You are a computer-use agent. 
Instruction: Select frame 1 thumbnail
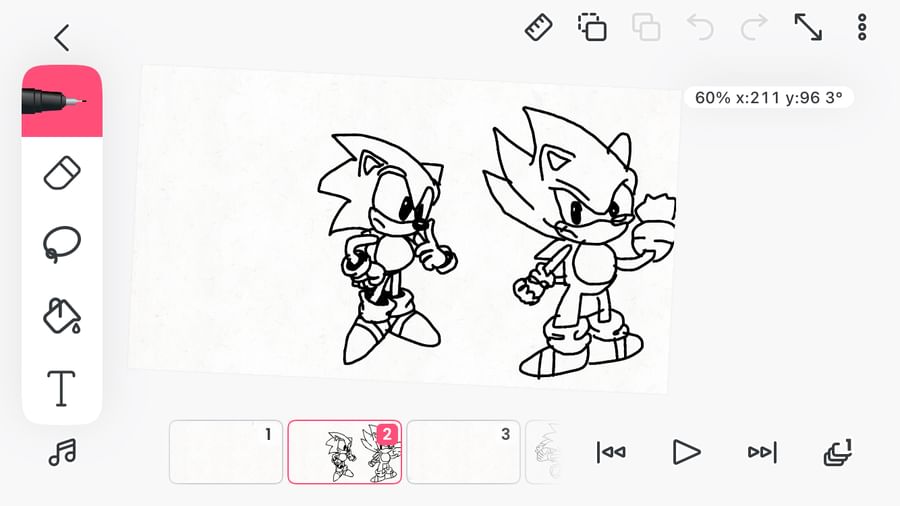[x=226, y=452]
